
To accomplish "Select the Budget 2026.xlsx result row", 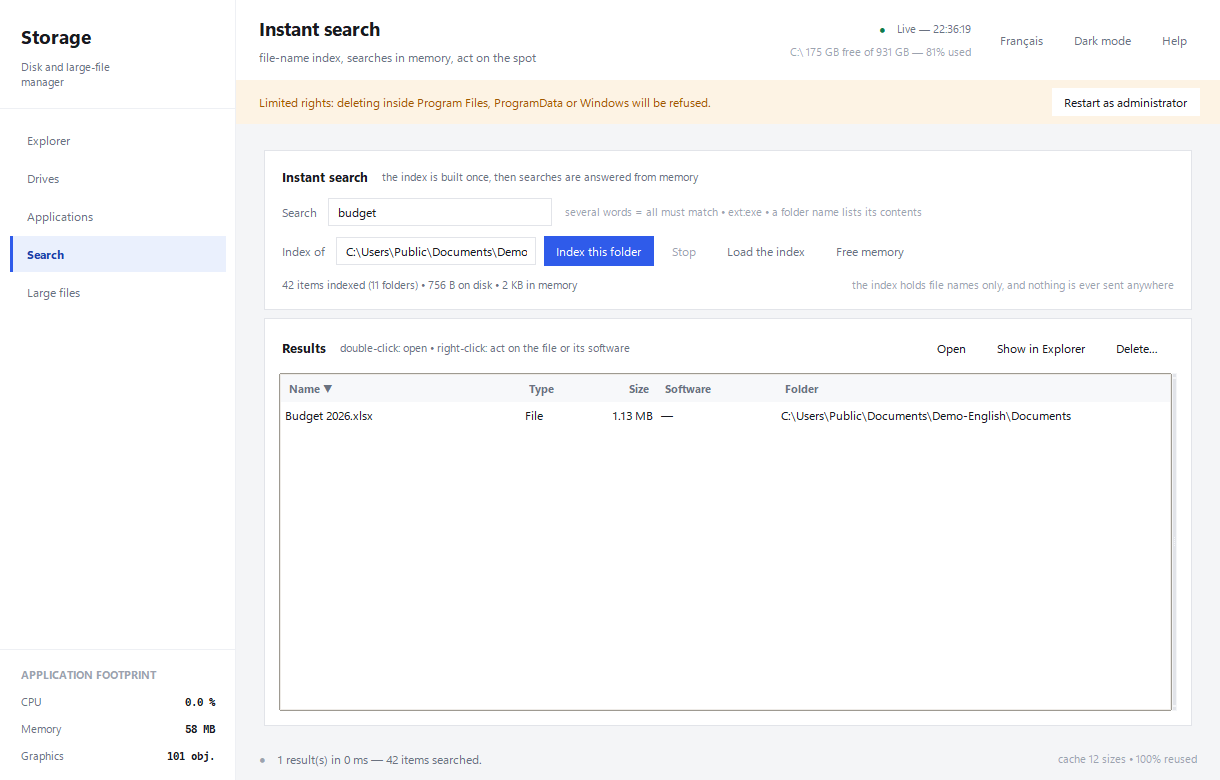I will point(725,416).
